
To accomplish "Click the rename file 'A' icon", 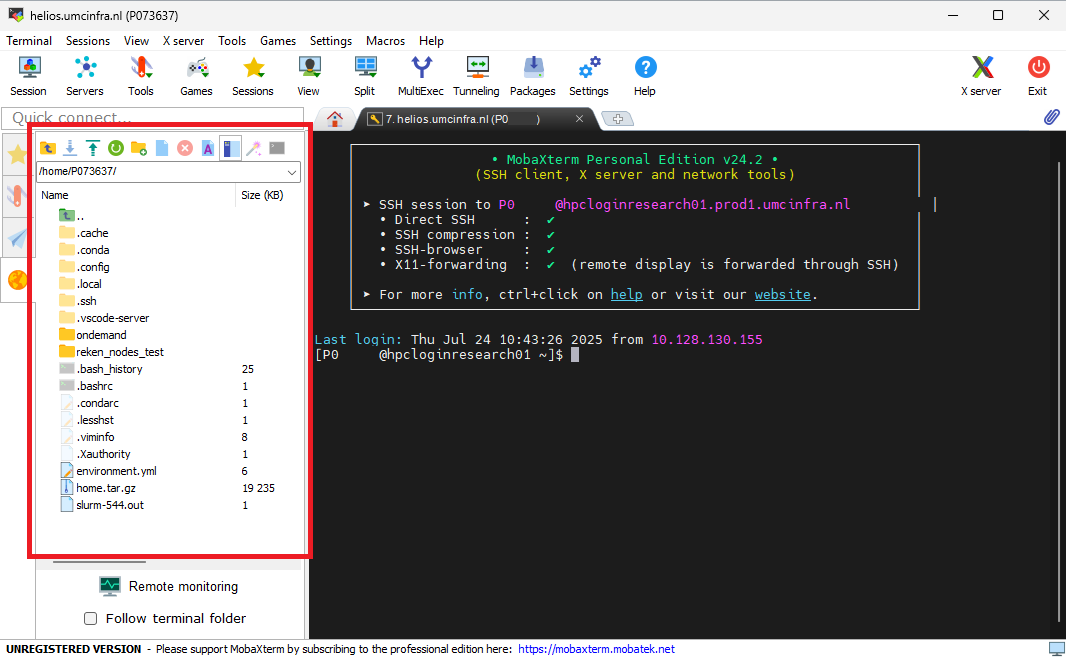I will [x=208, y=148].
